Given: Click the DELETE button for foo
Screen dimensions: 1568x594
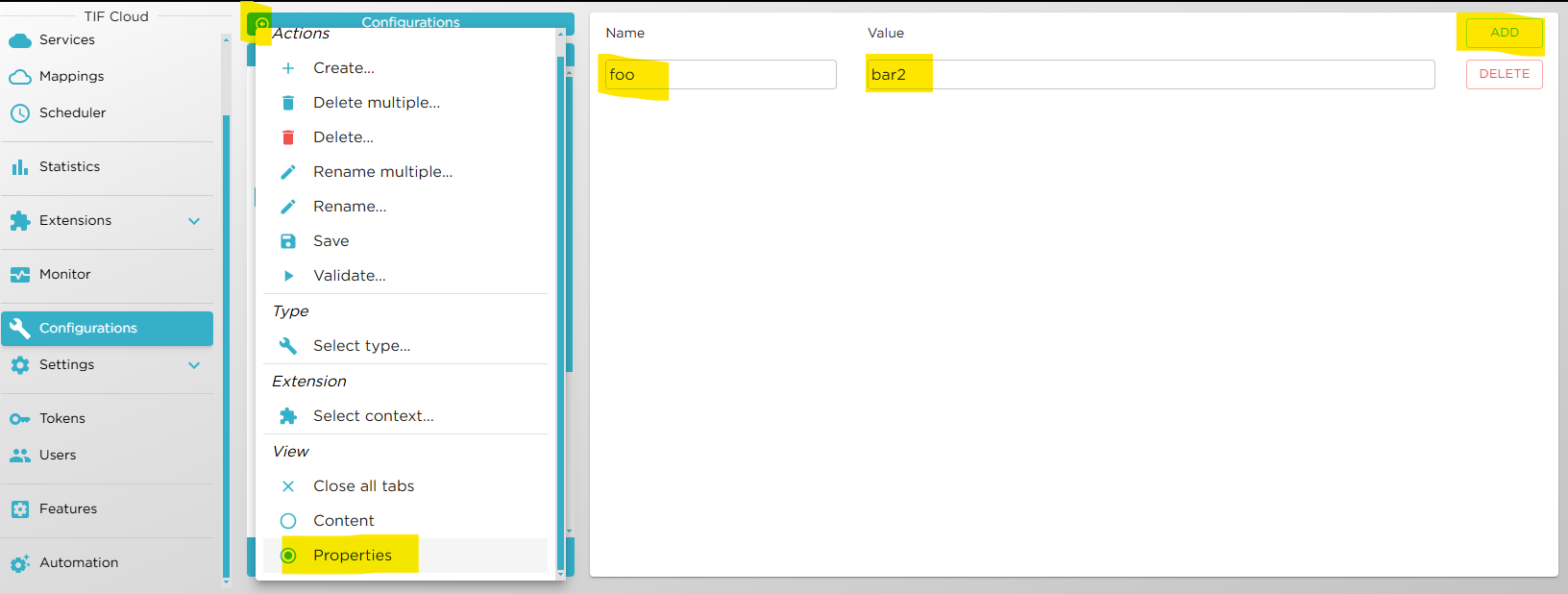Looking at the screenshot, I should tap(1505, 74).
